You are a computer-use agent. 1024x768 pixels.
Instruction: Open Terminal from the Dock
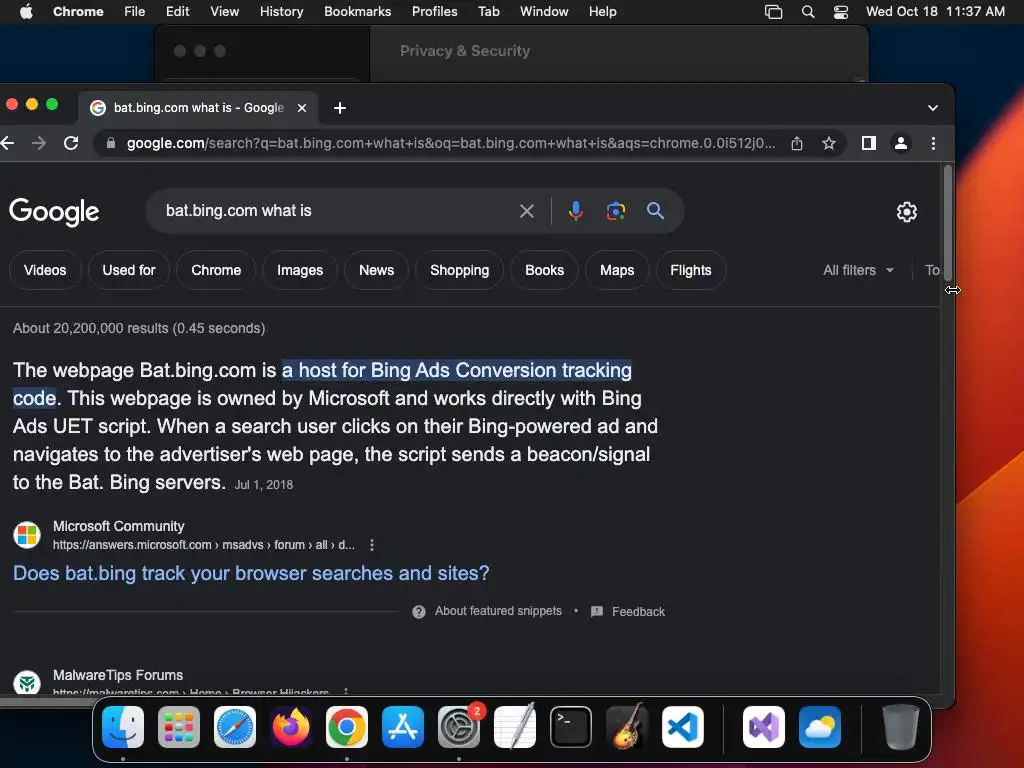pyautogui.click(x=571, y=727)
